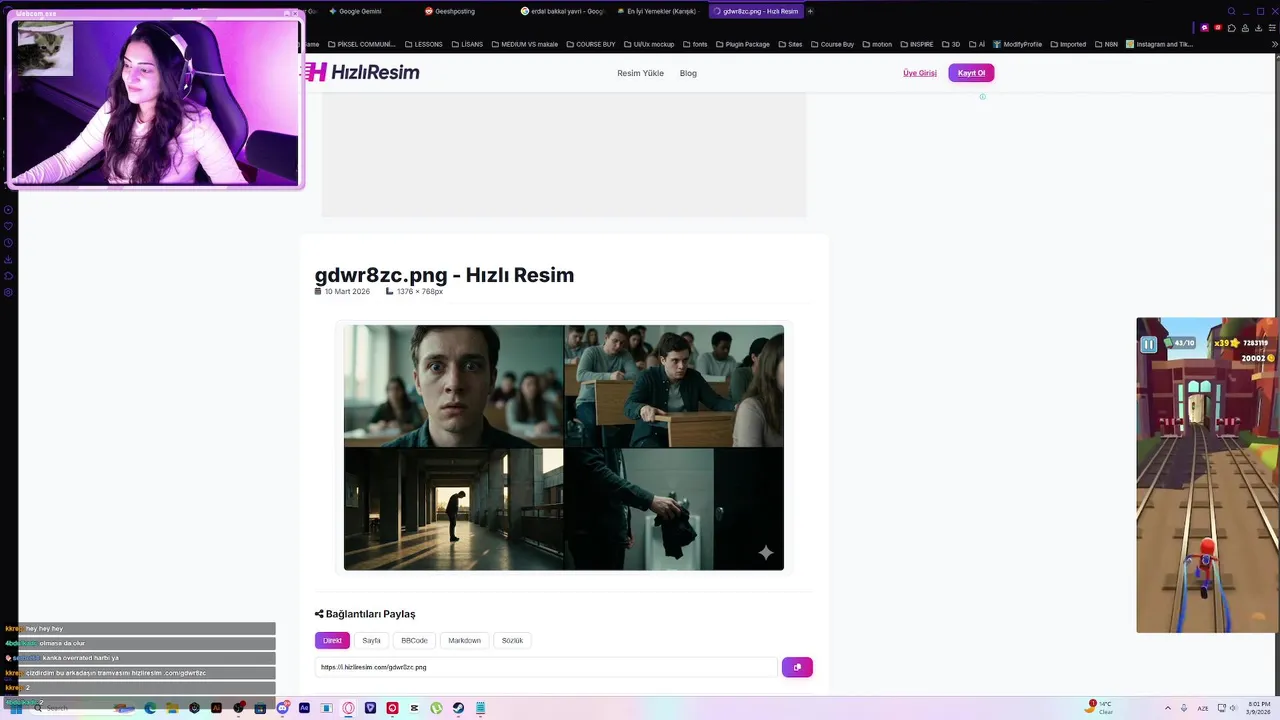The width and height of the screenshot is (1280, 720).
Task: Click the Opera browser taskbar icon
Action: click(348, 708)
